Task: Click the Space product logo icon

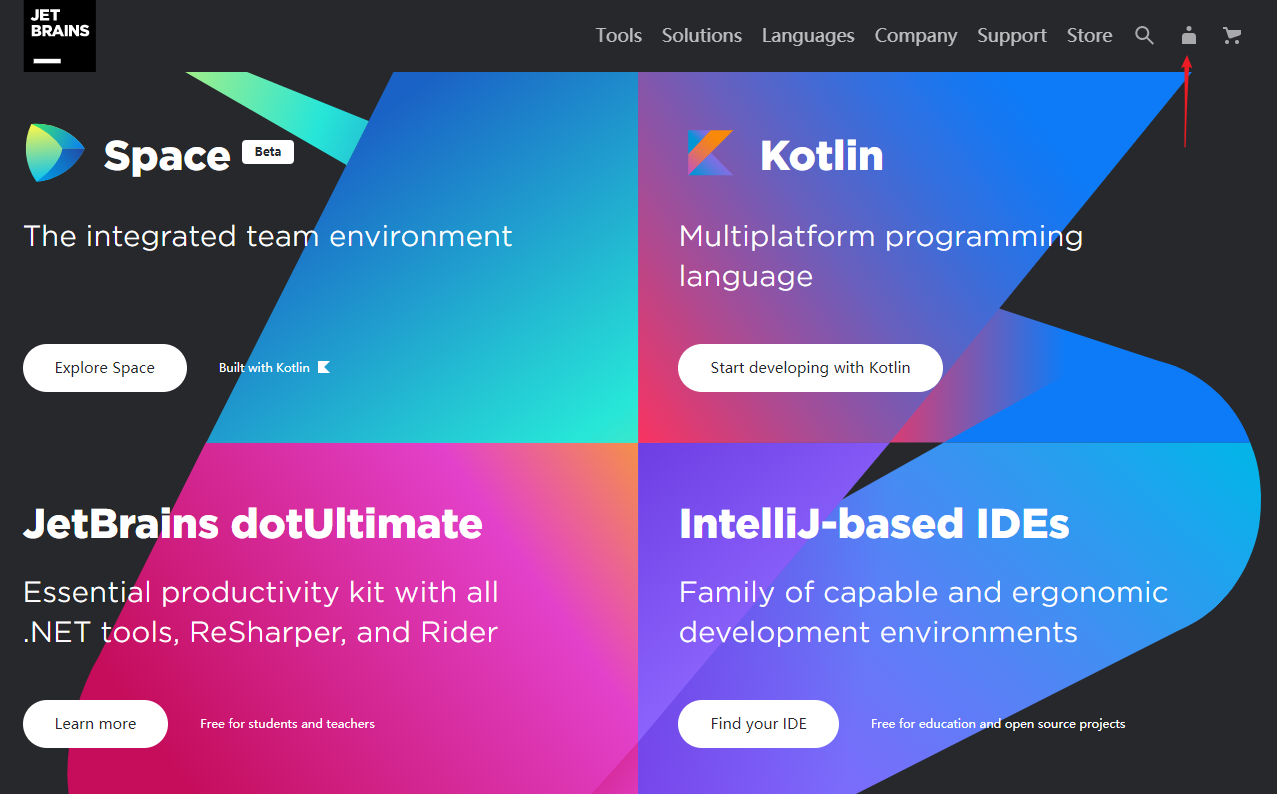Action: 56,153
